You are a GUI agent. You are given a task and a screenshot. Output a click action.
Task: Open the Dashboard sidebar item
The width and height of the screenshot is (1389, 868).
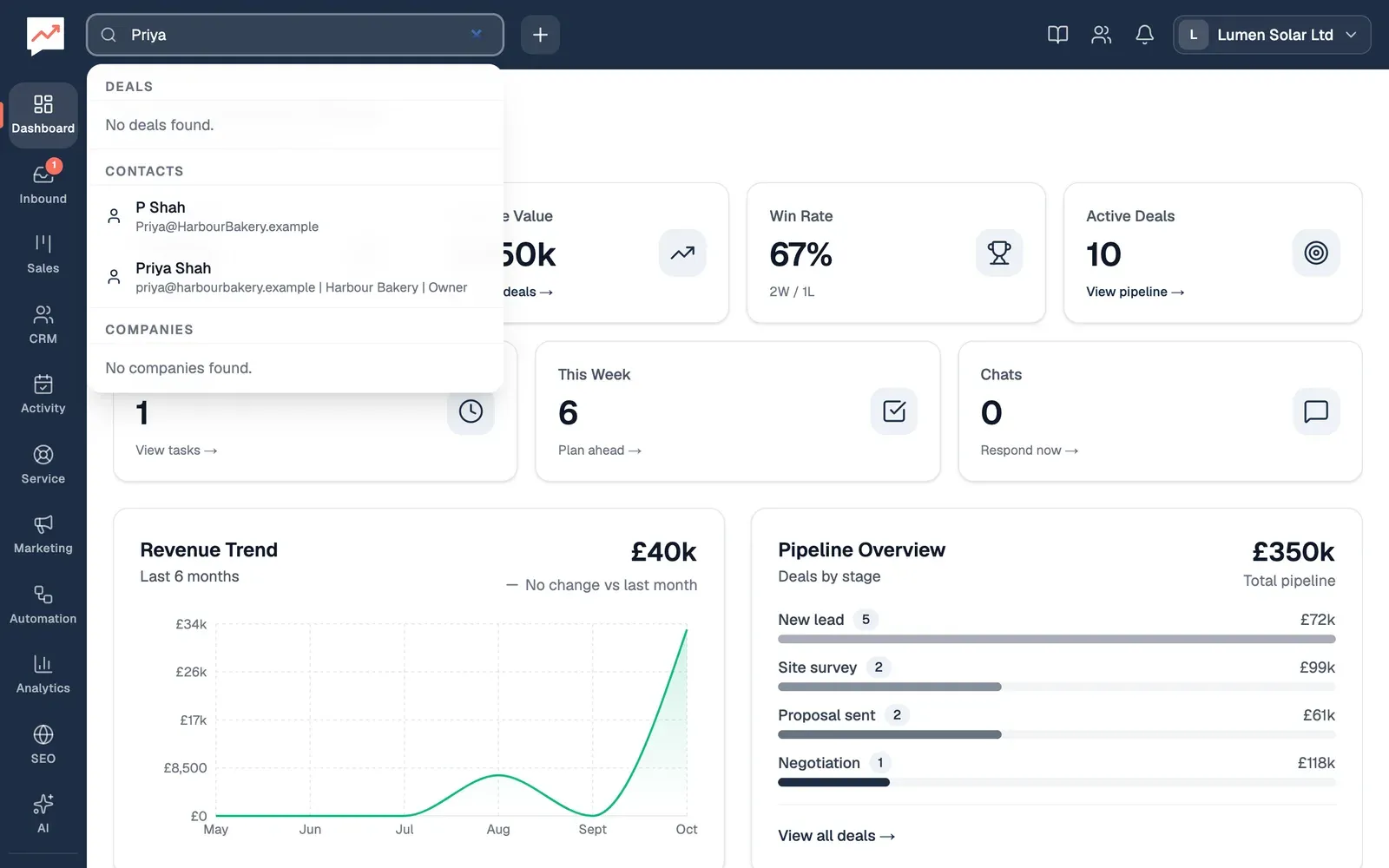pos(43,115)
